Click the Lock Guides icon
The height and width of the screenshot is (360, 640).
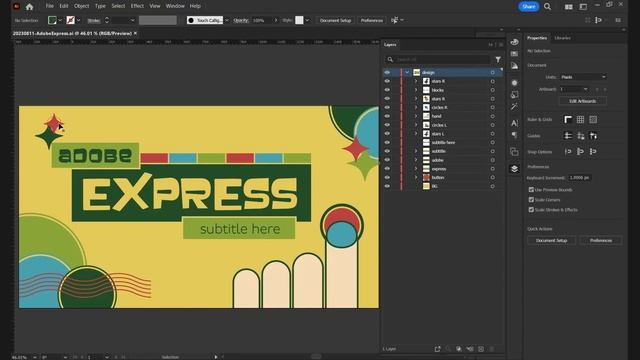click(x=580, y=136)
